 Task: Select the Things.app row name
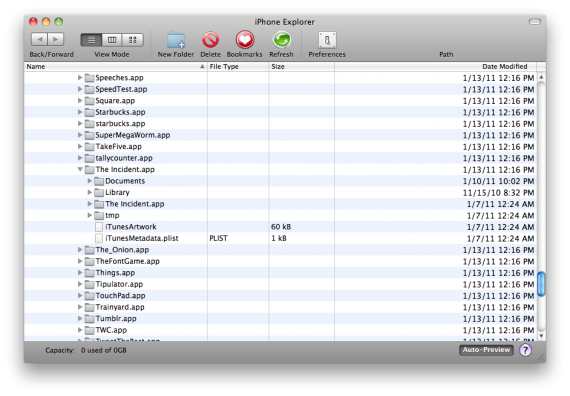tap(115, 273)
